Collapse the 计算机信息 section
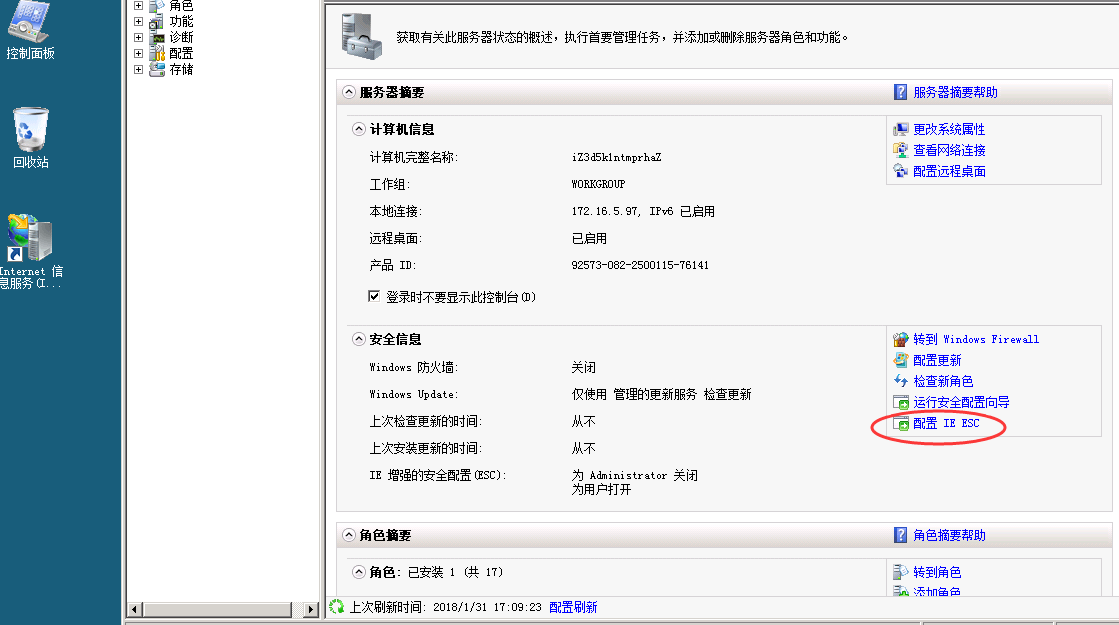This screenshot has height=625, width=1119. click(357, 129)
